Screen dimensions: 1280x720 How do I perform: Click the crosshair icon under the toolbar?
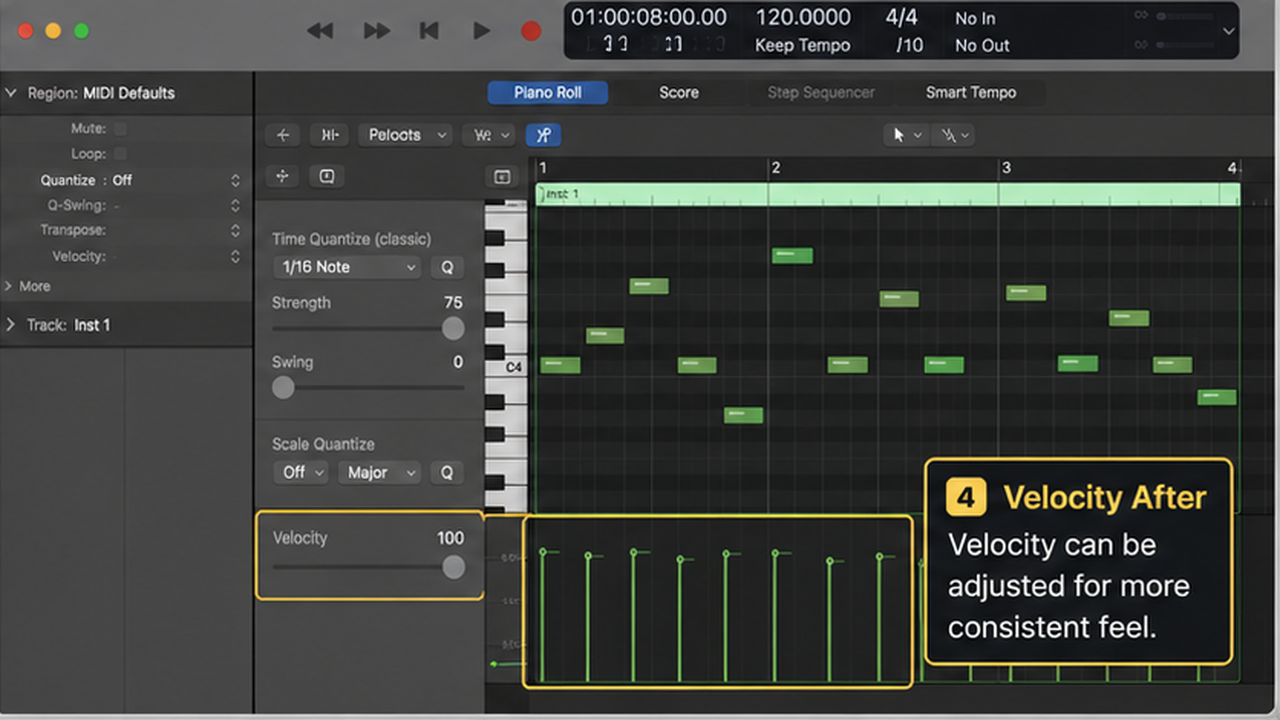(283, 176)
